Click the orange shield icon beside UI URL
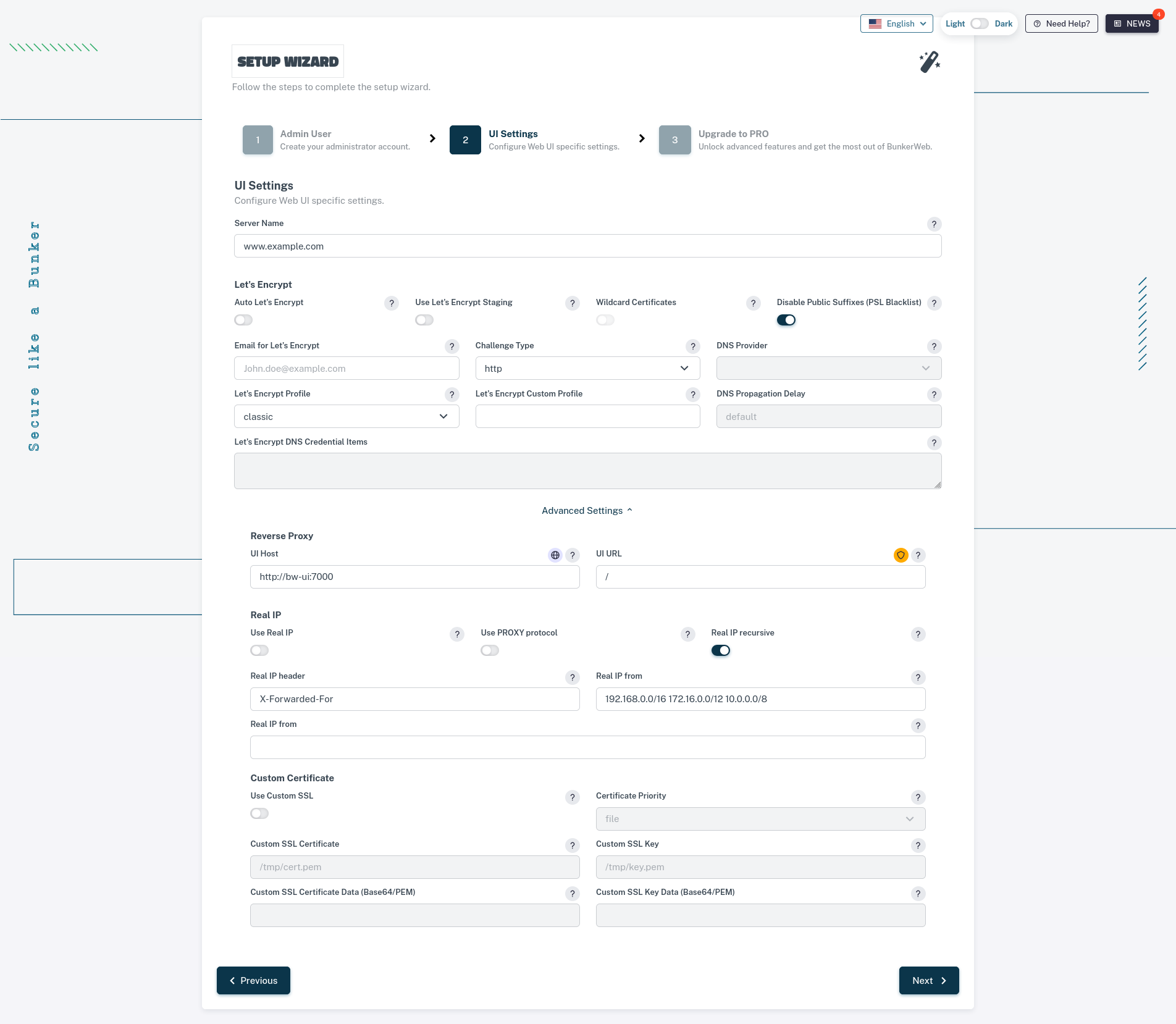Viewport: 1176px width, 1024px height. (901, 555)
